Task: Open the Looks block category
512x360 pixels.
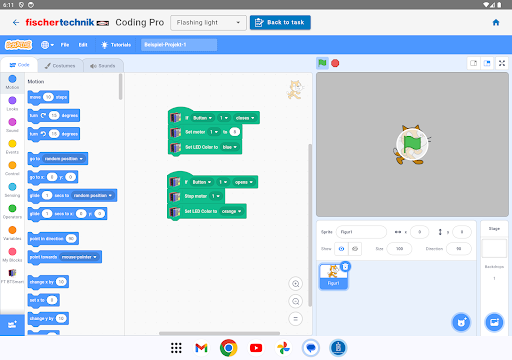Action: click(x=12, y=104)
